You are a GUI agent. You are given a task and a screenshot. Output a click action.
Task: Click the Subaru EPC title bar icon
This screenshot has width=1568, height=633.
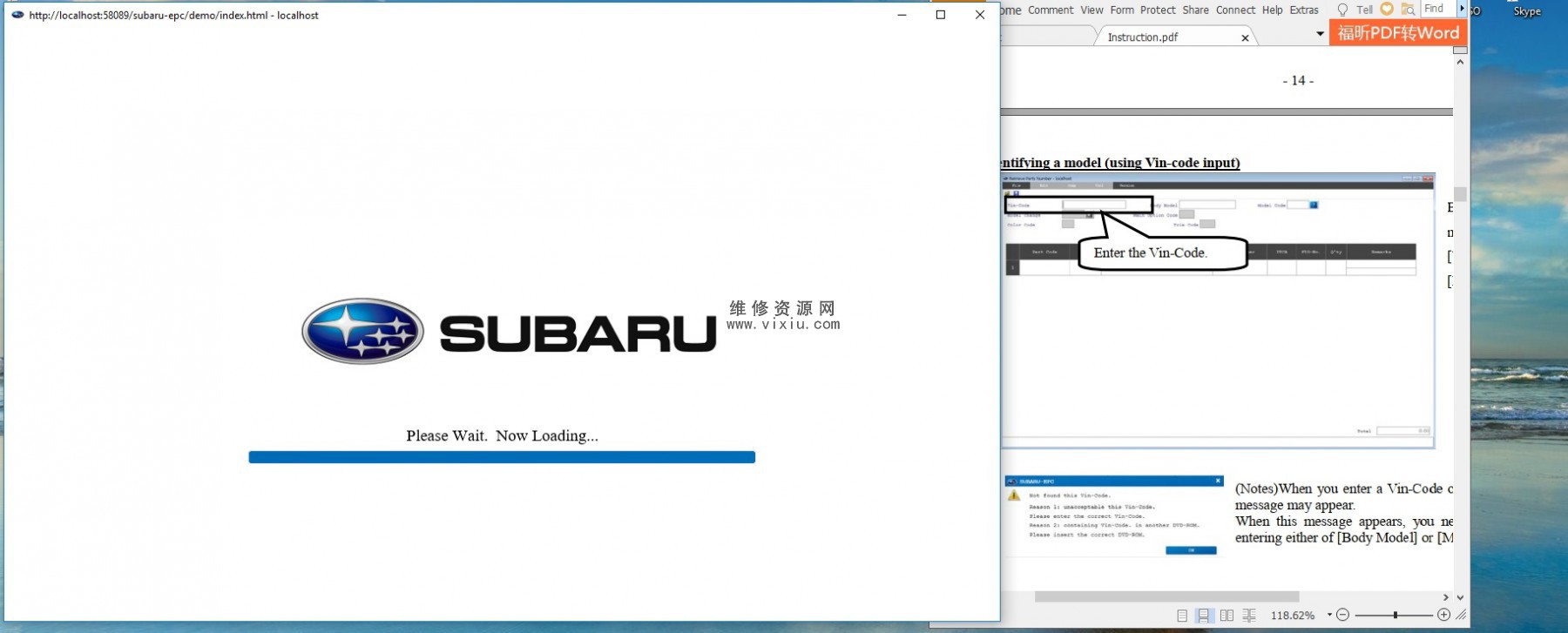tap(17, 15)
